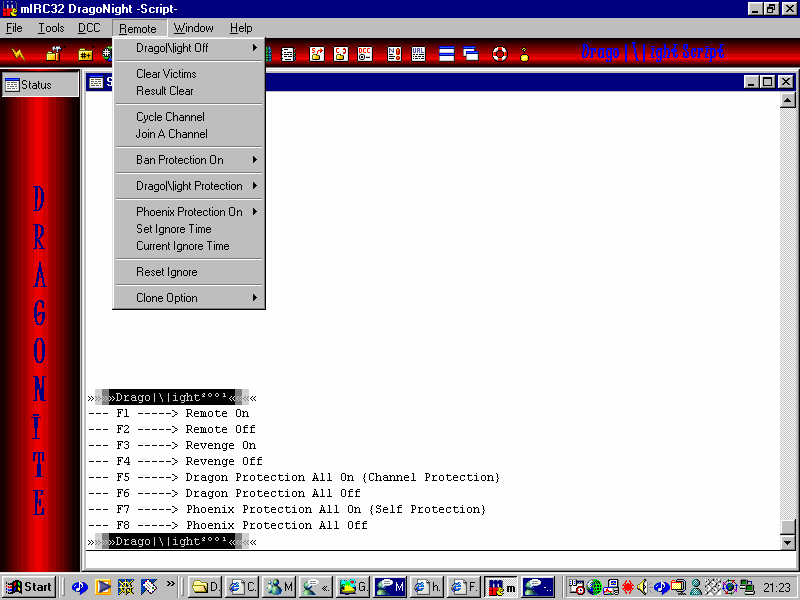Click the Status switchbar button

40,84
